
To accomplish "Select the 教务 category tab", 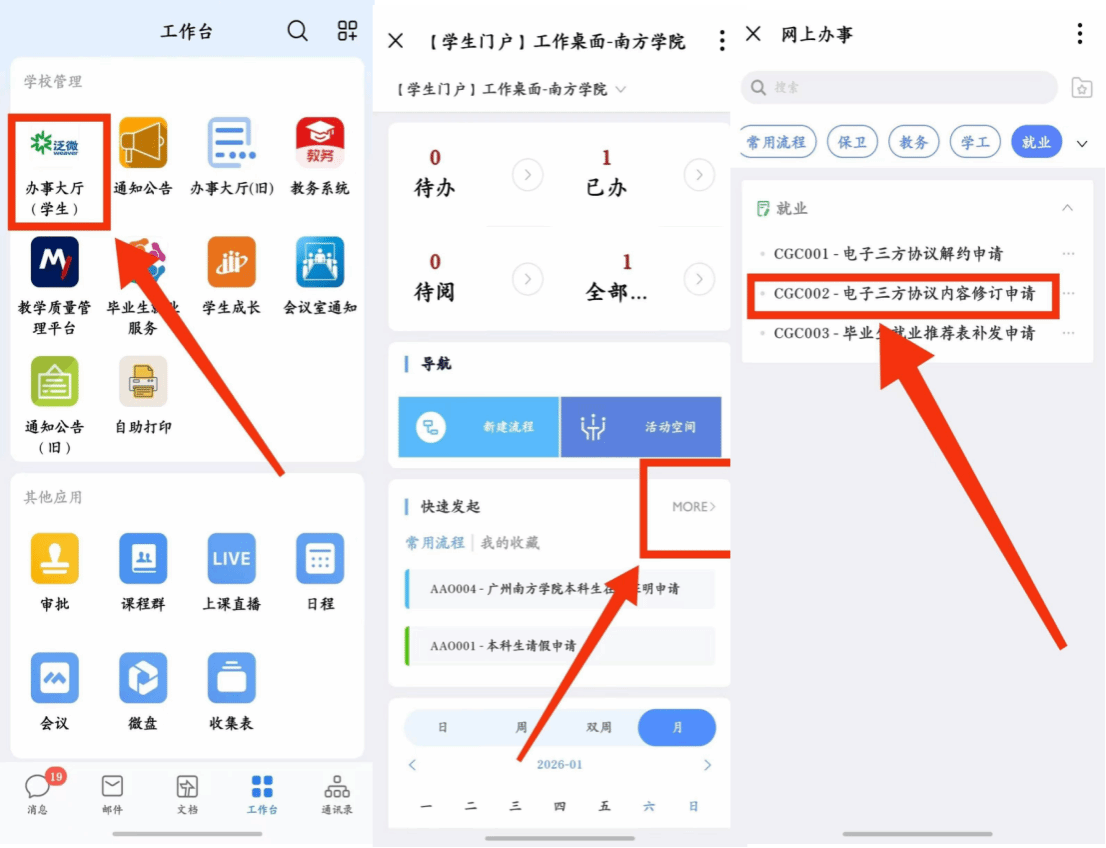I will (x=913, y=142).
